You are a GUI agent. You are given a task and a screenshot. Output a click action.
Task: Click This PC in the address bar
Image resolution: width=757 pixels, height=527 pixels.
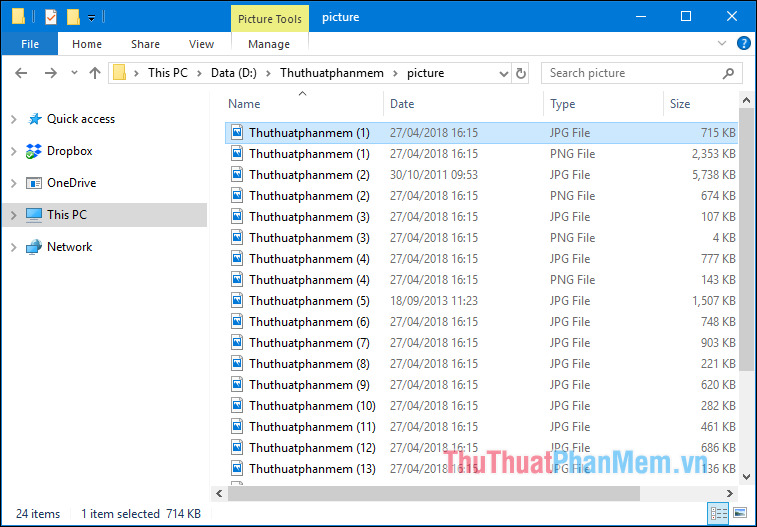[x=168, y=73]
